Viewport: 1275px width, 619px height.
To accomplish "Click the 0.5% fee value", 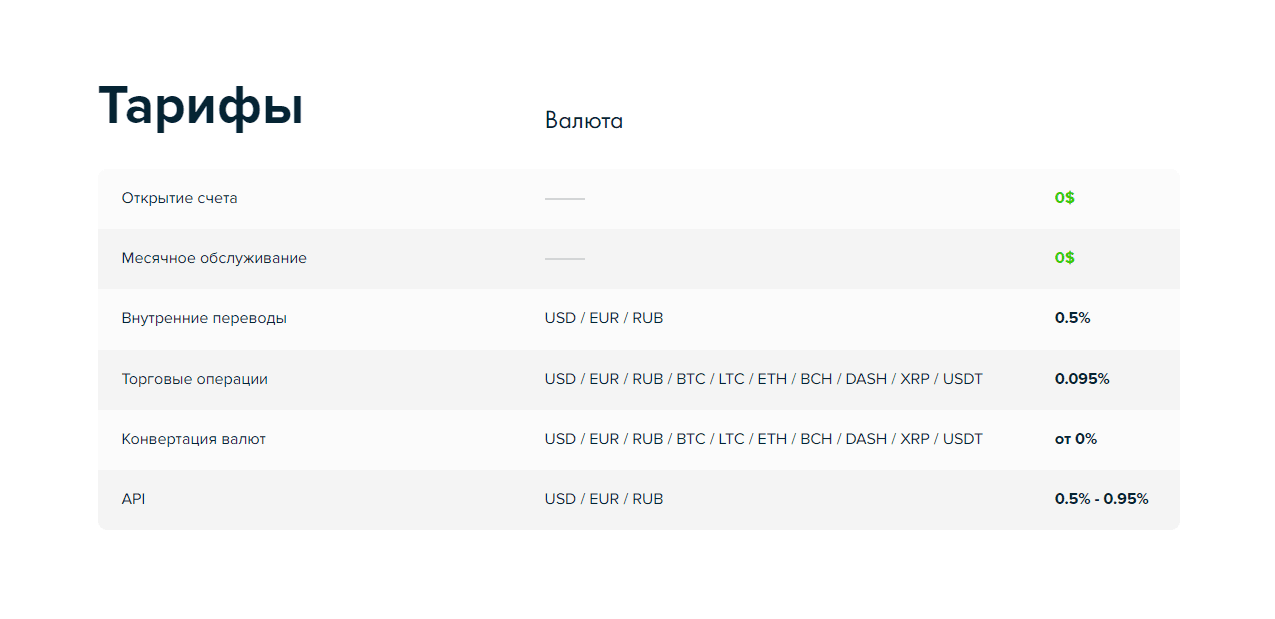I will click(x=1072, y=318).
